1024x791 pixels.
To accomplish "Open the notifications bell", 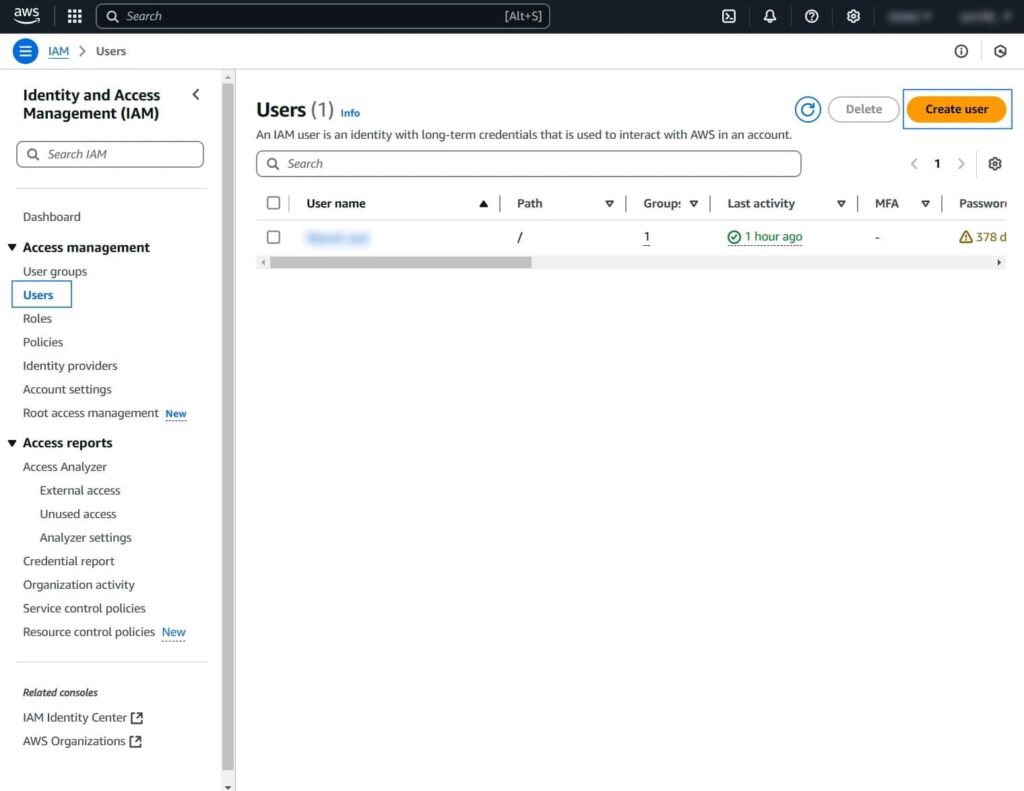I will [x=770, y=16].
